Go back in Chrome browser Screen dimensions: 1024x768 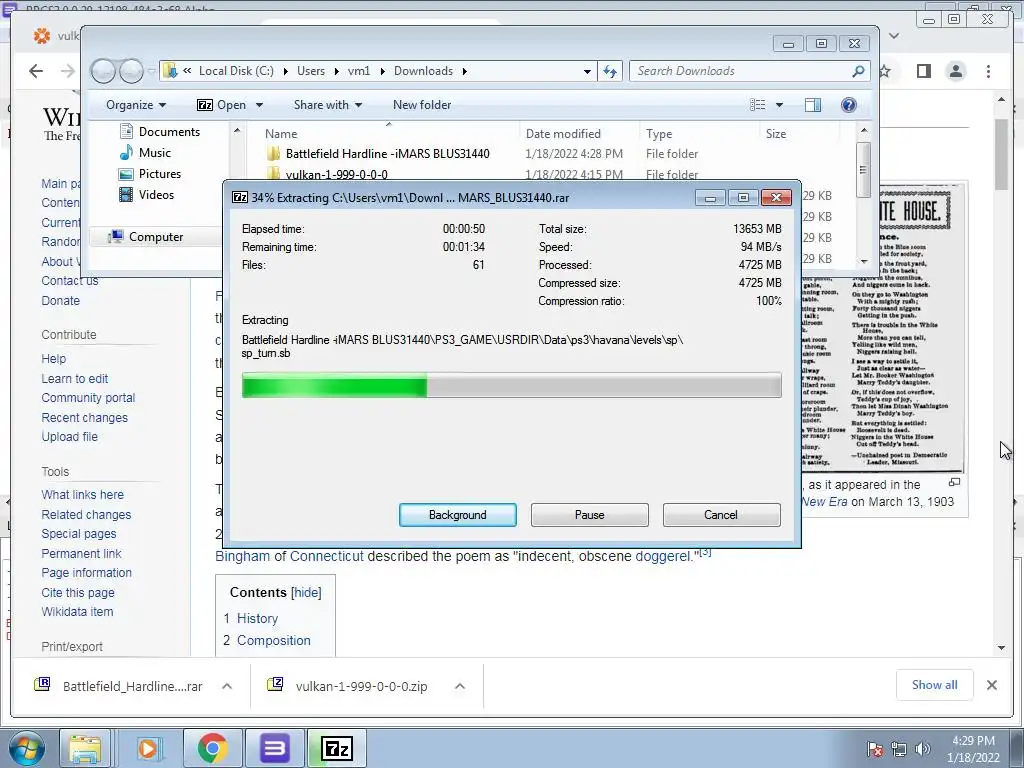[36, 71]
